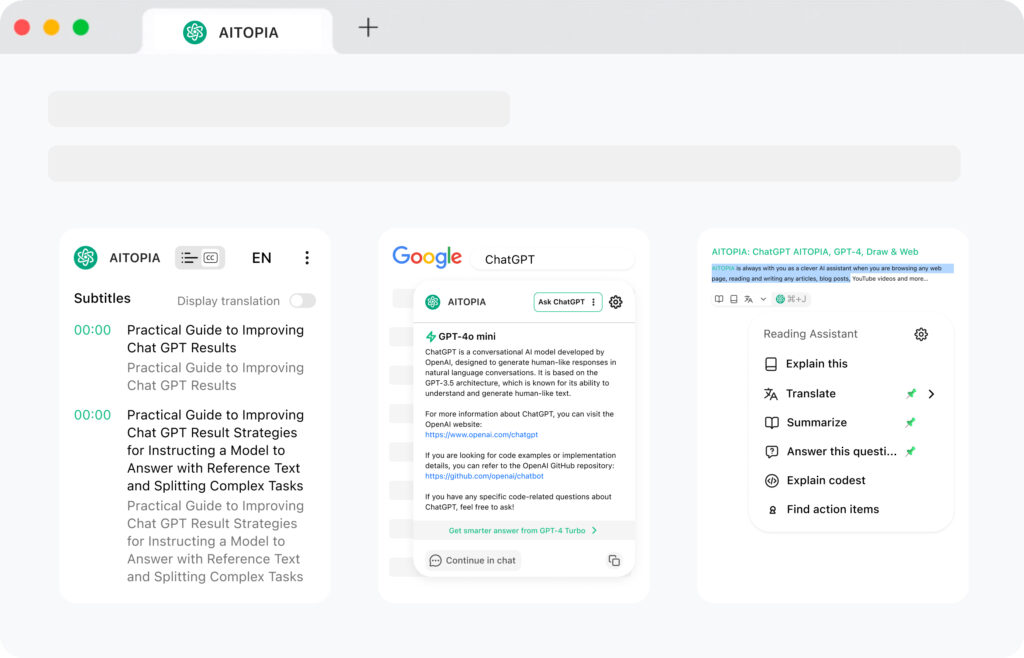The height and width of the screenshot is (658, 1024).
Task: Expand the Translate submenu arrow
Action: coord(931,394)
